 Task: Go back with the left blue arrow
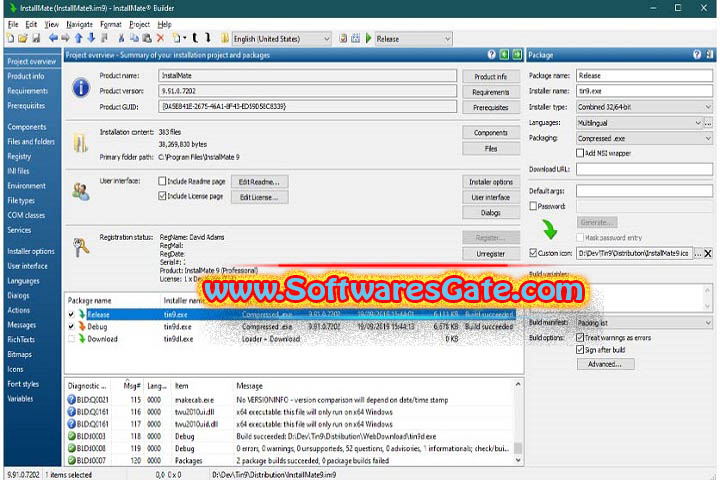pos(53,38)
